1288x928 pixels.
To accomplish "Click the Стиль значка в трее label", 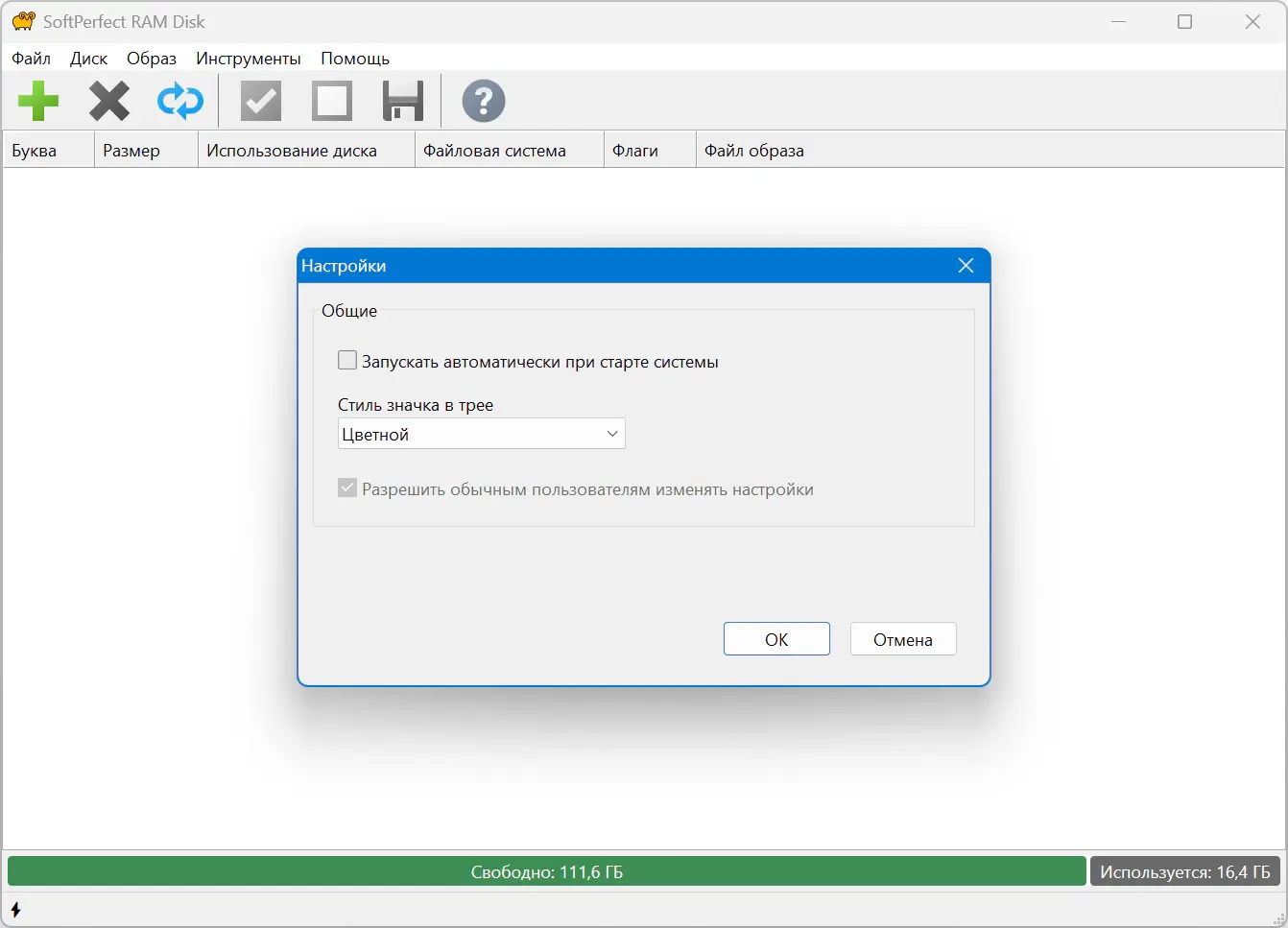I will pyautogui.click(x=416, y=405).
